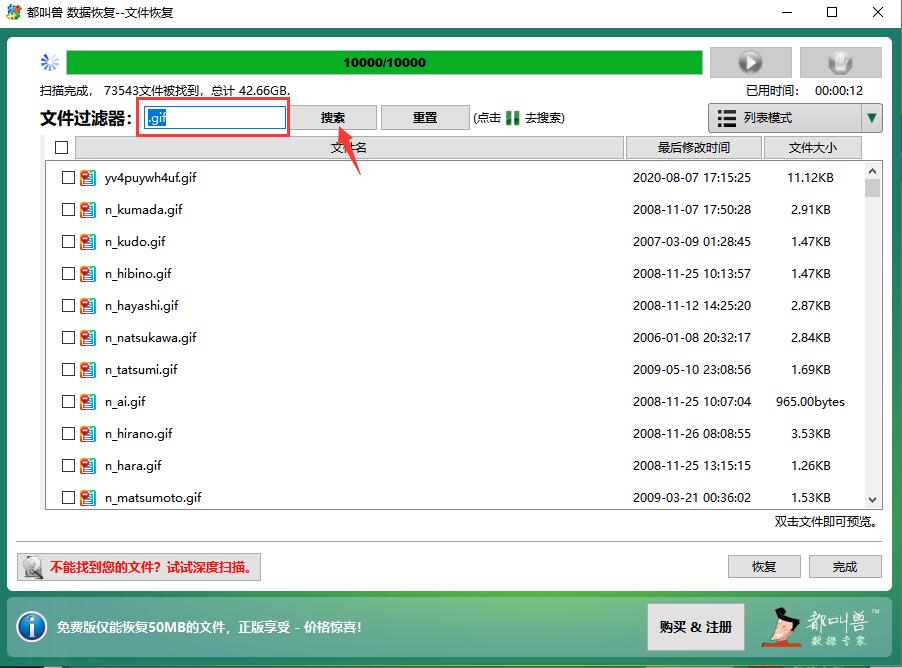
Task: Click the file icon beside n_kudo.gif
Action: (x=88, y=242)
